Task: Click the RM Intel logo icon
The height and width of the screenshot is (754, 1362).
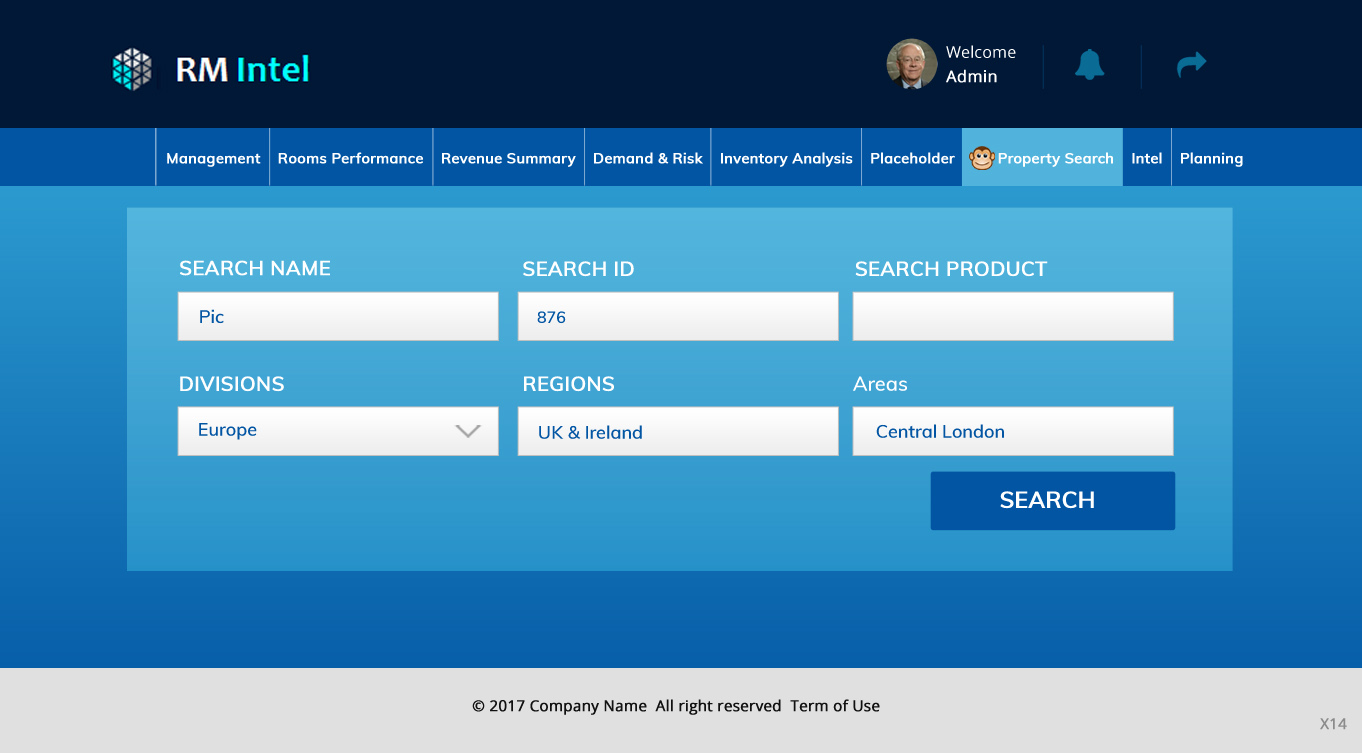Action: tap(132, 68)
